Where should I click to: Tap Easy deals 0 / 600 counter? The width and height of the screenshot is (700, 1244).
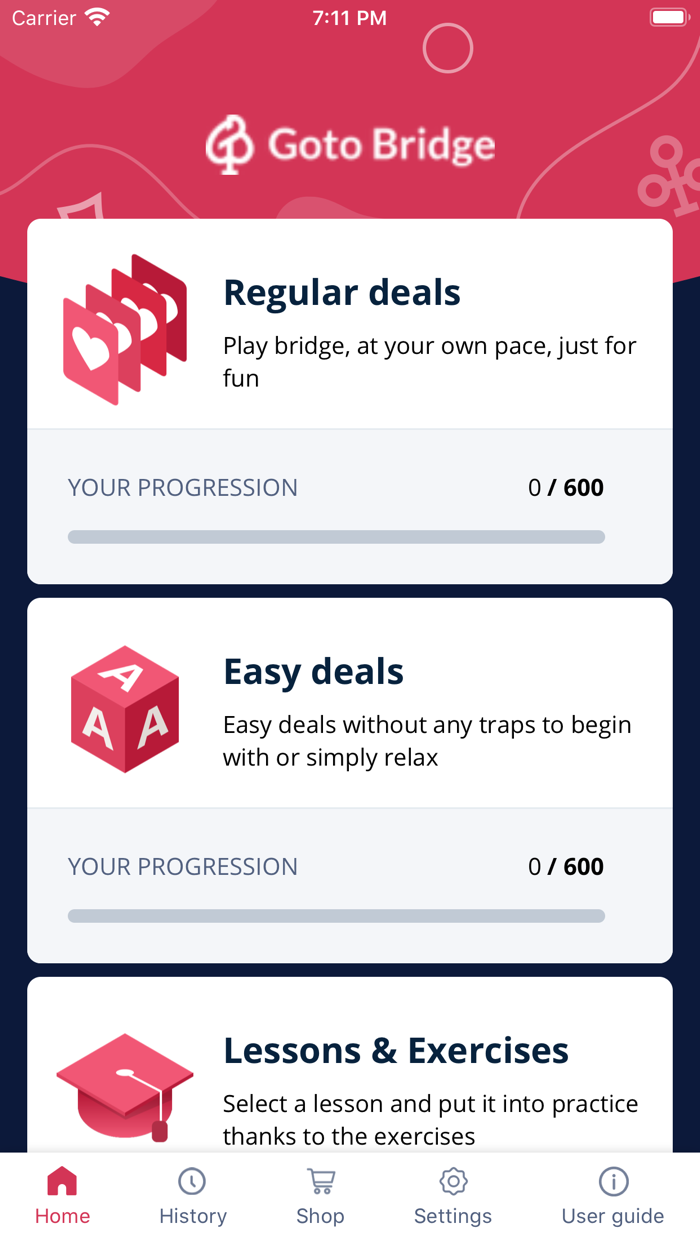point(566,867)
